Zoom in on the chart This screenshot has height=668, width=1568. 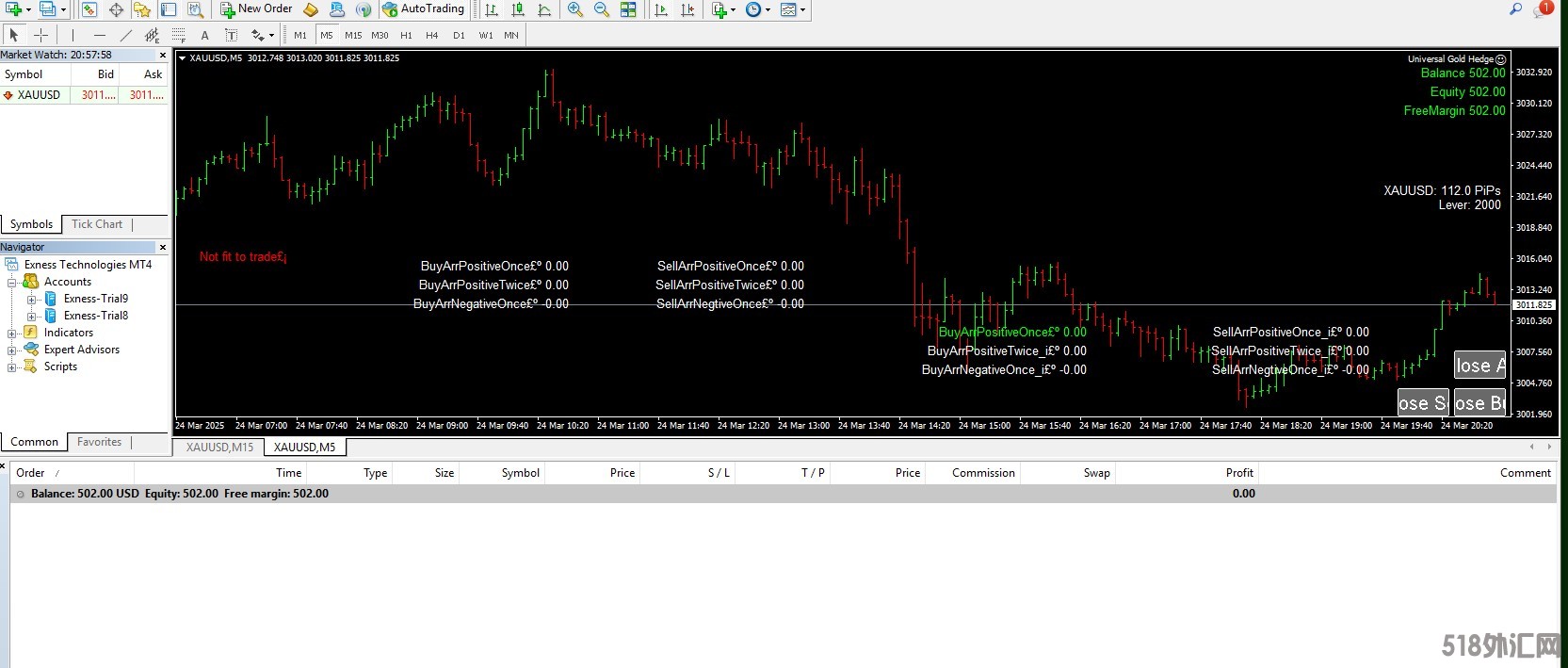[575, 9]
